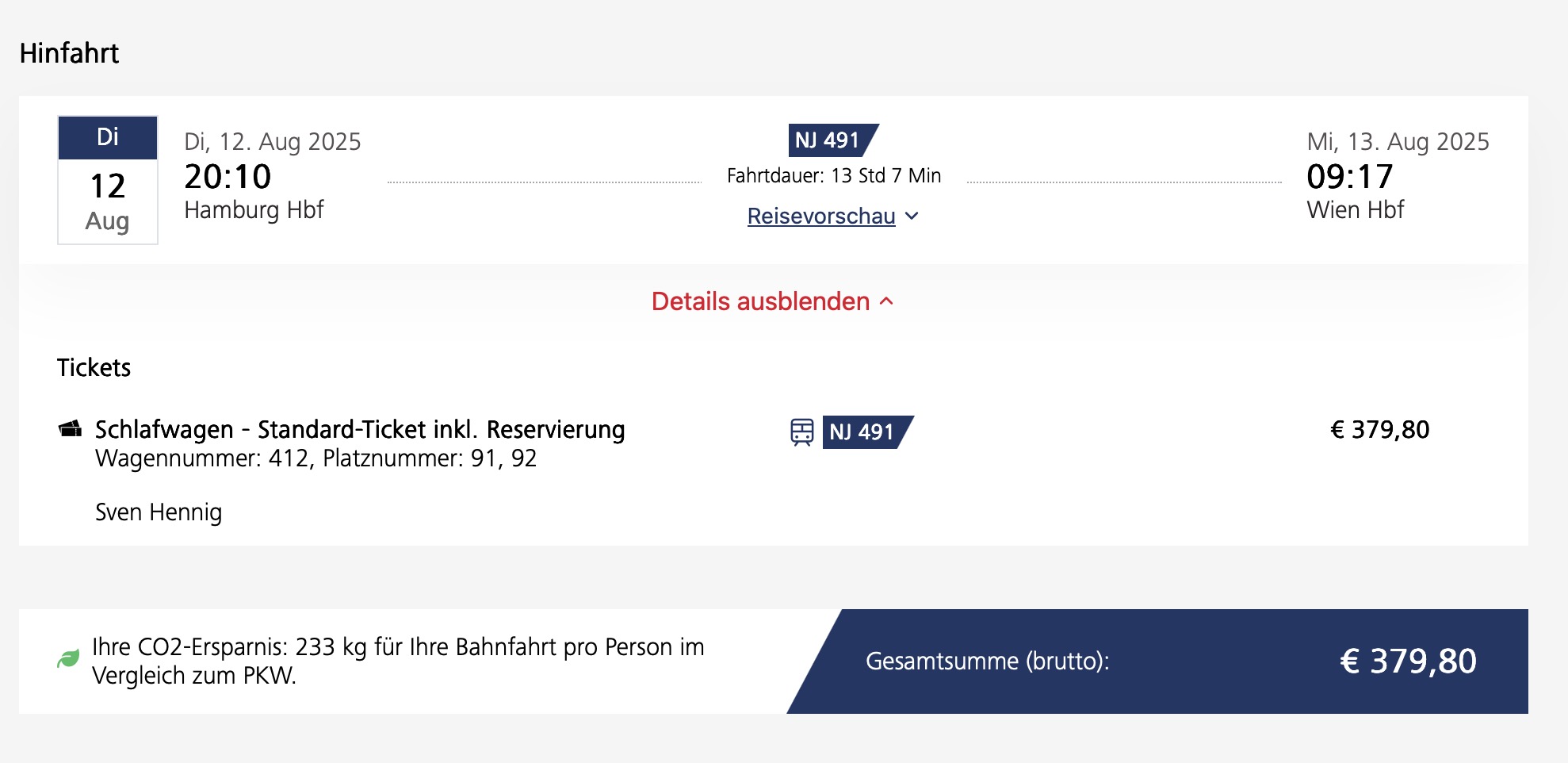This screenshot has width=1568, height=763.
Task: Click the Hamburg Hbf departure station
Action: pyautogui.click(x=254, y=210)
